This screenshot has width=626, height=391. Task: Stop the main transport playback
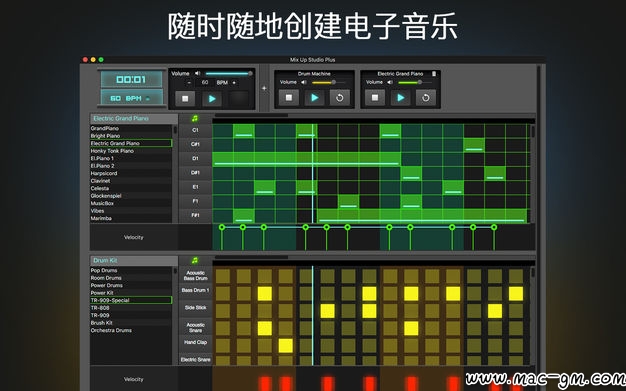185,98
